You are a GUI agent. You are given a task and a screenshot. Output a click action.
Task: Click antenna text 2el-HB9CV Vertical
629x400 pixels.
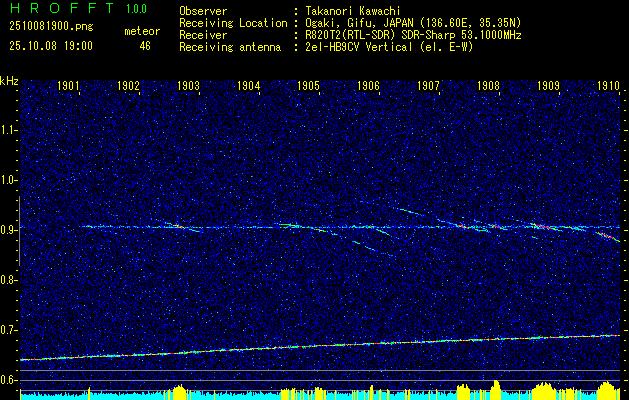pyautogui.click(x=359, y=47)
